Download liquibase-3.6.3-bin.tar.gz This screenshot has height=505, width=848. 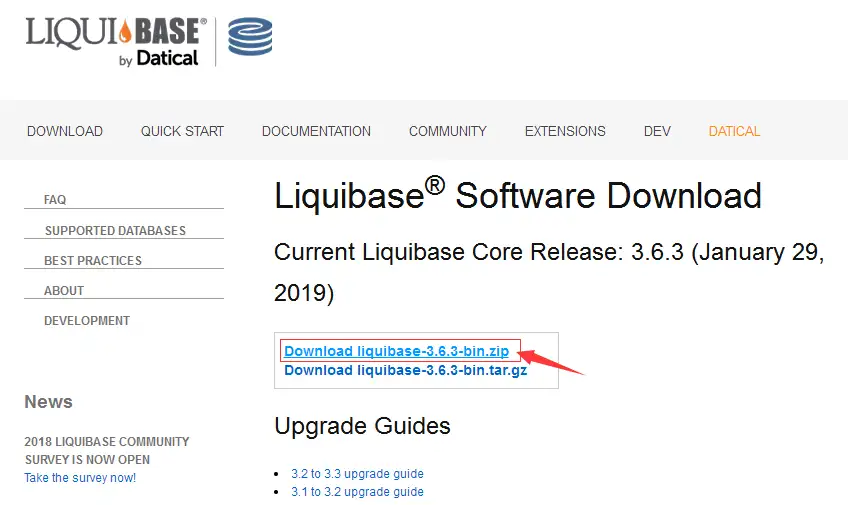click(405, 370)
